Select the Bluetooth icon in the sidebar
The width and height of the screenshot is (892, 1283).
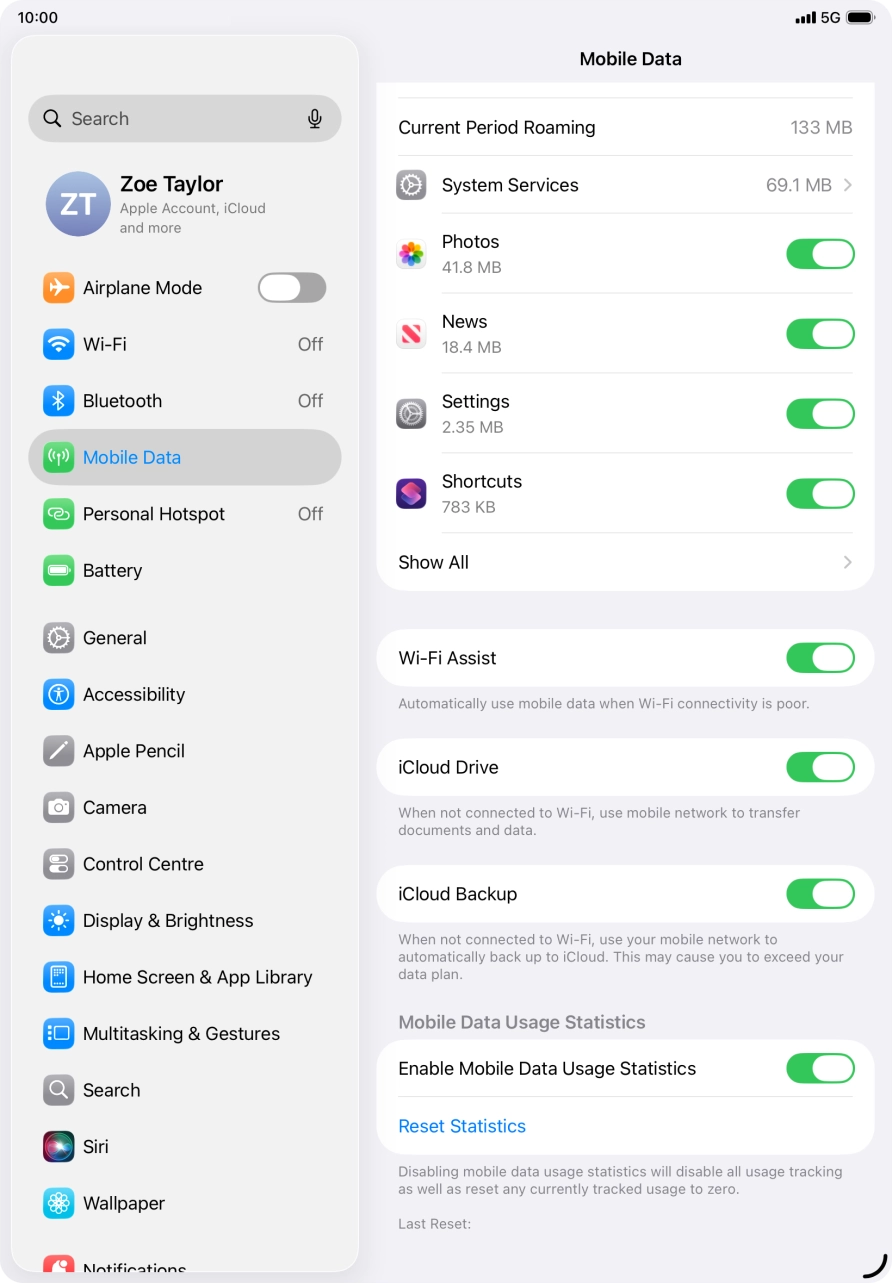[59, 401]
